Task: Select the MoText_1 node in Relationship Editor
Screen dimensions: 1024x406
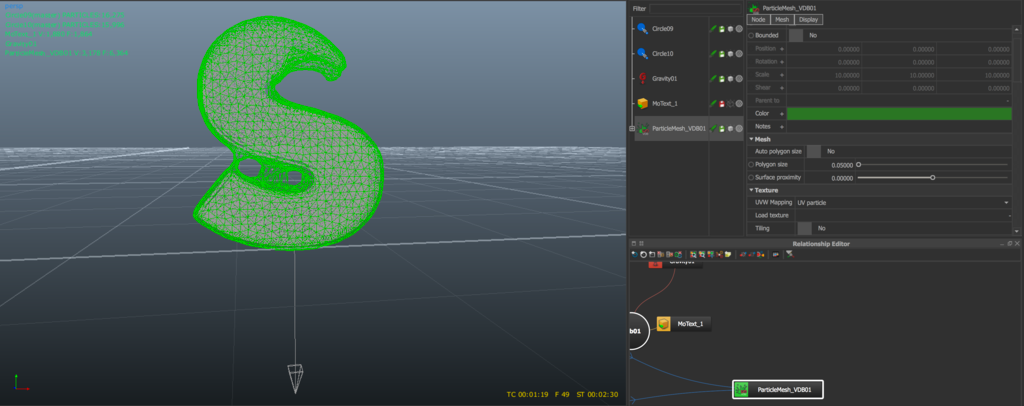Action: pos(683,324)
